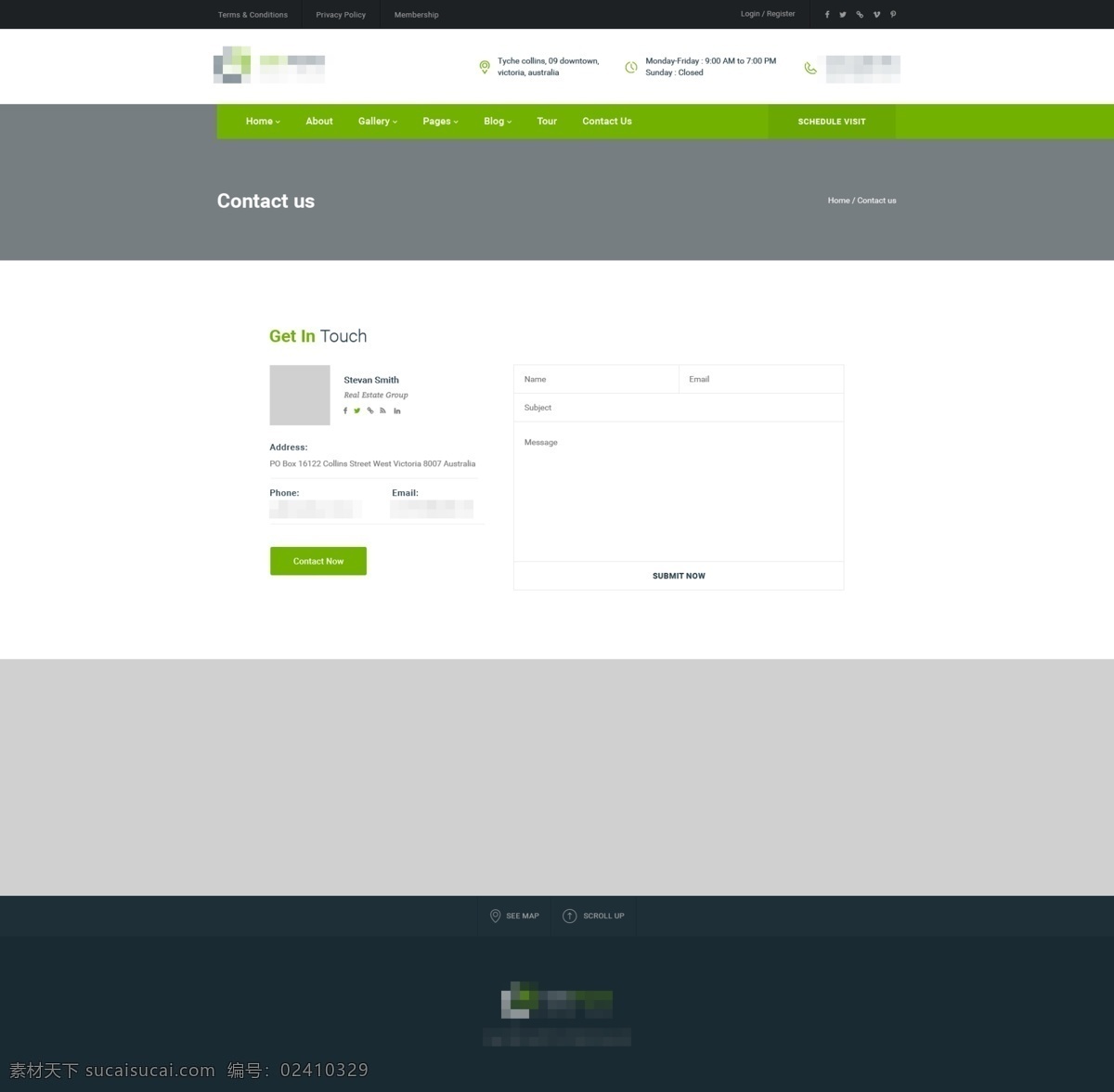Click the green phone icon in the header
Image resolution: width=1114 pixels, height=1092 pixels.
pyautogui.click(x=810, y=68)
